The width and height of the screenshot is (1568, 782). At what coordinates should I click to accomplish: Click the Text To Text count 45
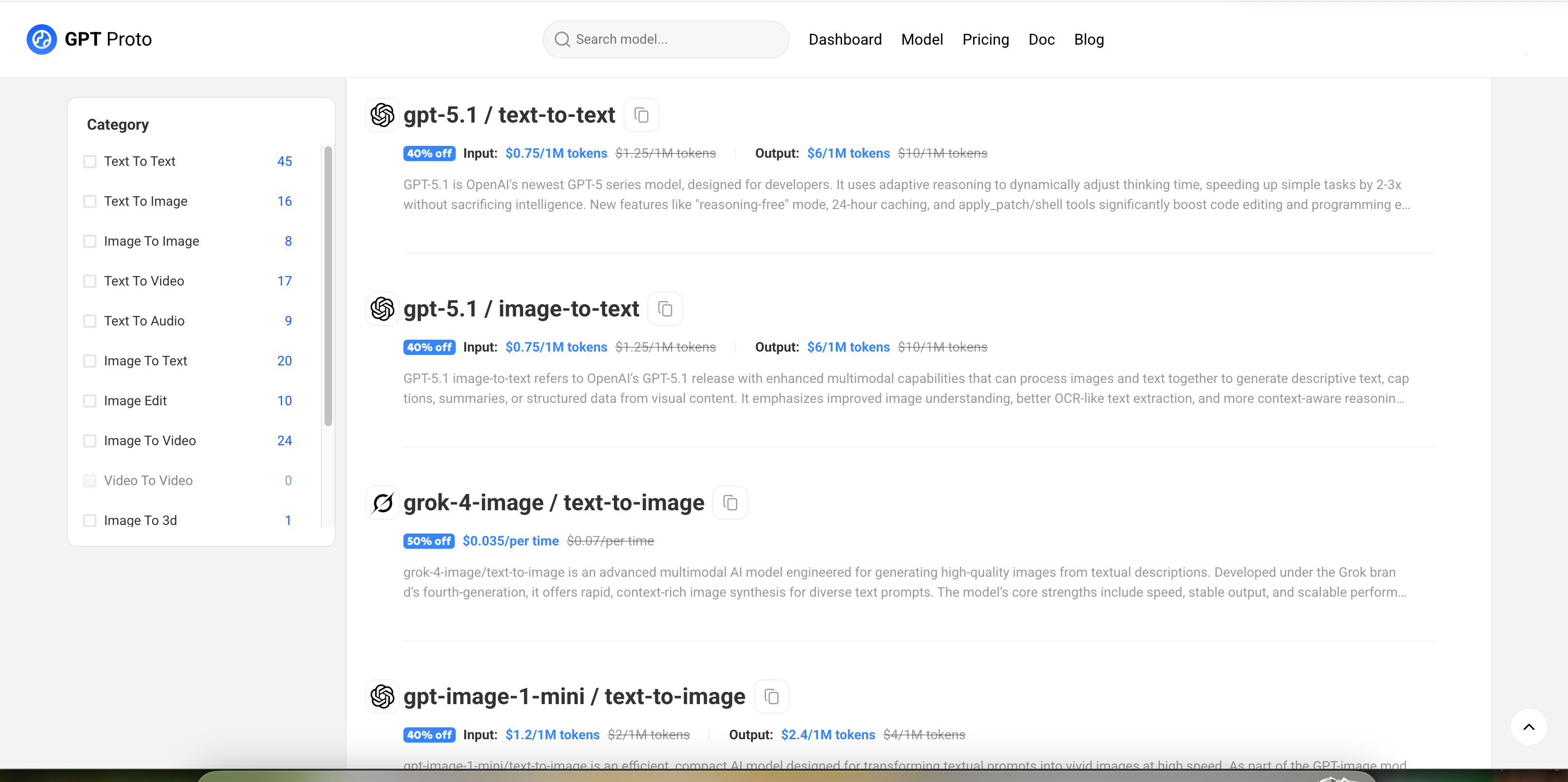pyautogui.click(x=284, y=161)
